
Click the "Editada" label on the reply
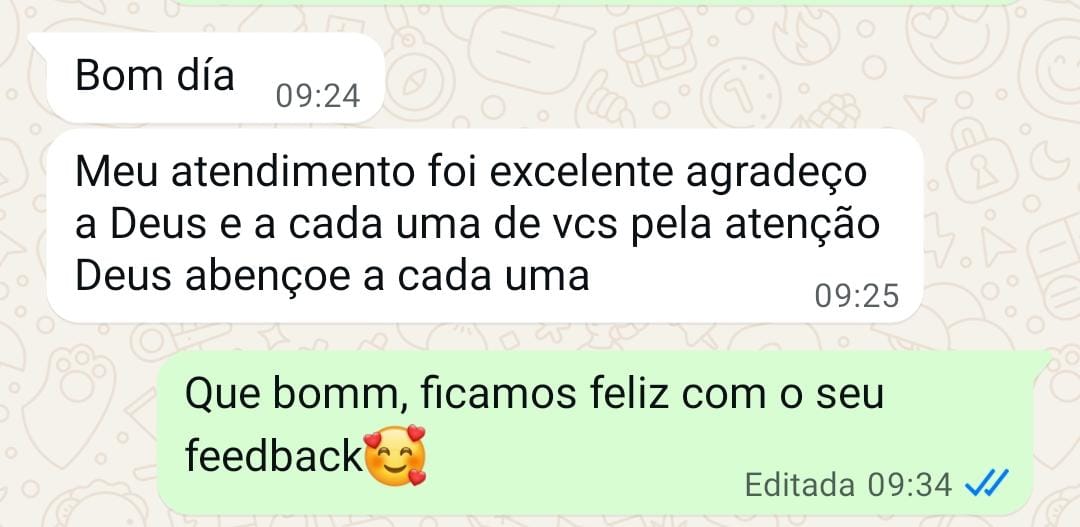(800, 485)
